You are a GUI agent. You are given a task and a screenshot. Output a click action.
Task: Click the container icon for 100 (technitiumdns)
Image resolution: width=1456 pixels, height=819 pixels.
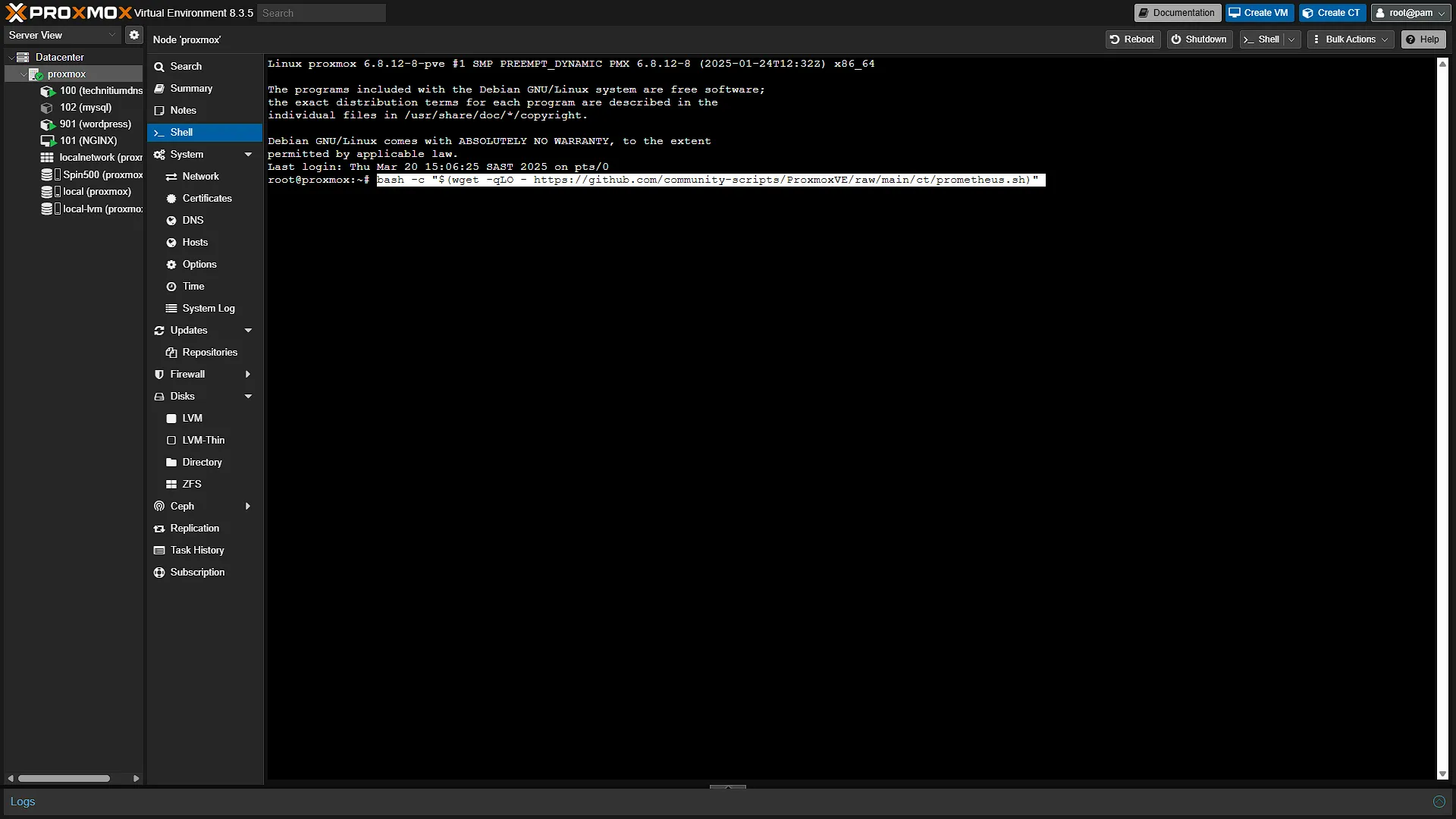pyautogui.click(x=48, y=91)
